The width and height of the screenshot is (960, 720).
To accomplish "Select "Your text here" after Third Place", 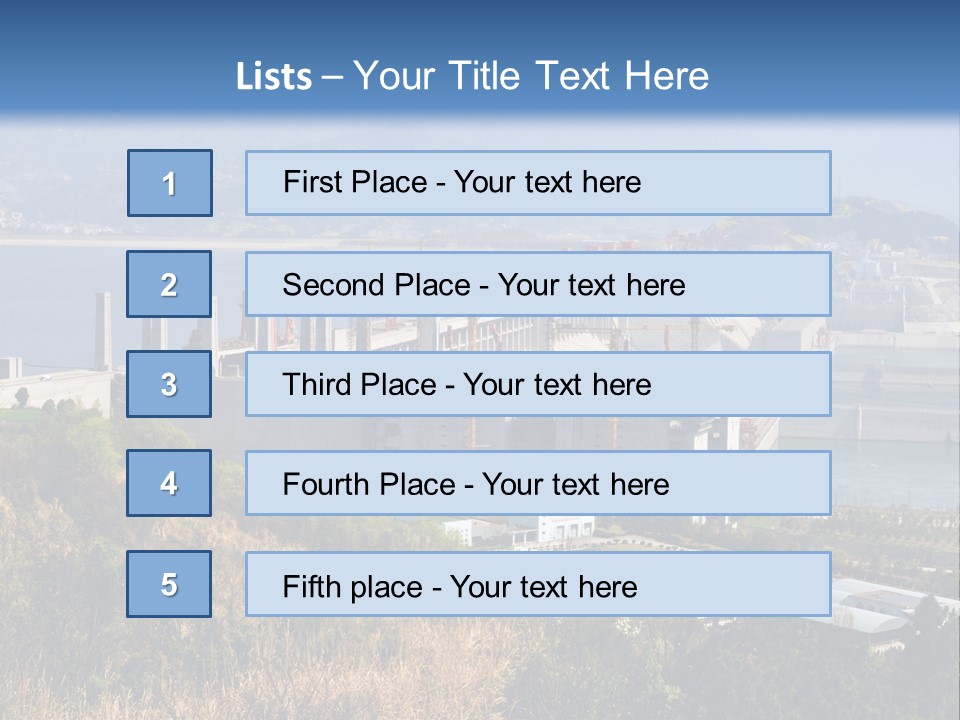I will [x=557, y=384].
